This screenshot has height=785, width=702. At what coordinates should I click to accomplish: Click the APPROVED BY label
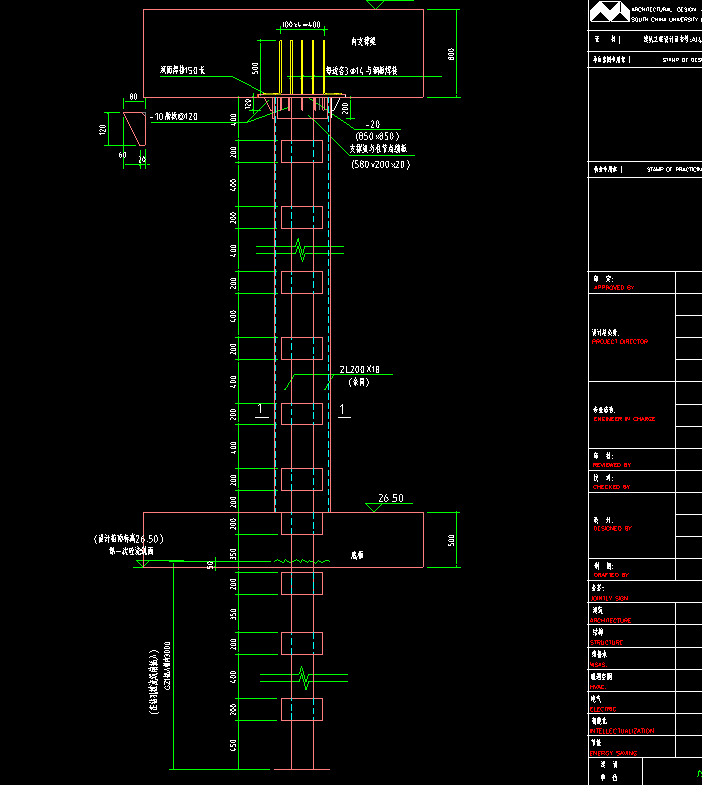click(x=613, y=287)
